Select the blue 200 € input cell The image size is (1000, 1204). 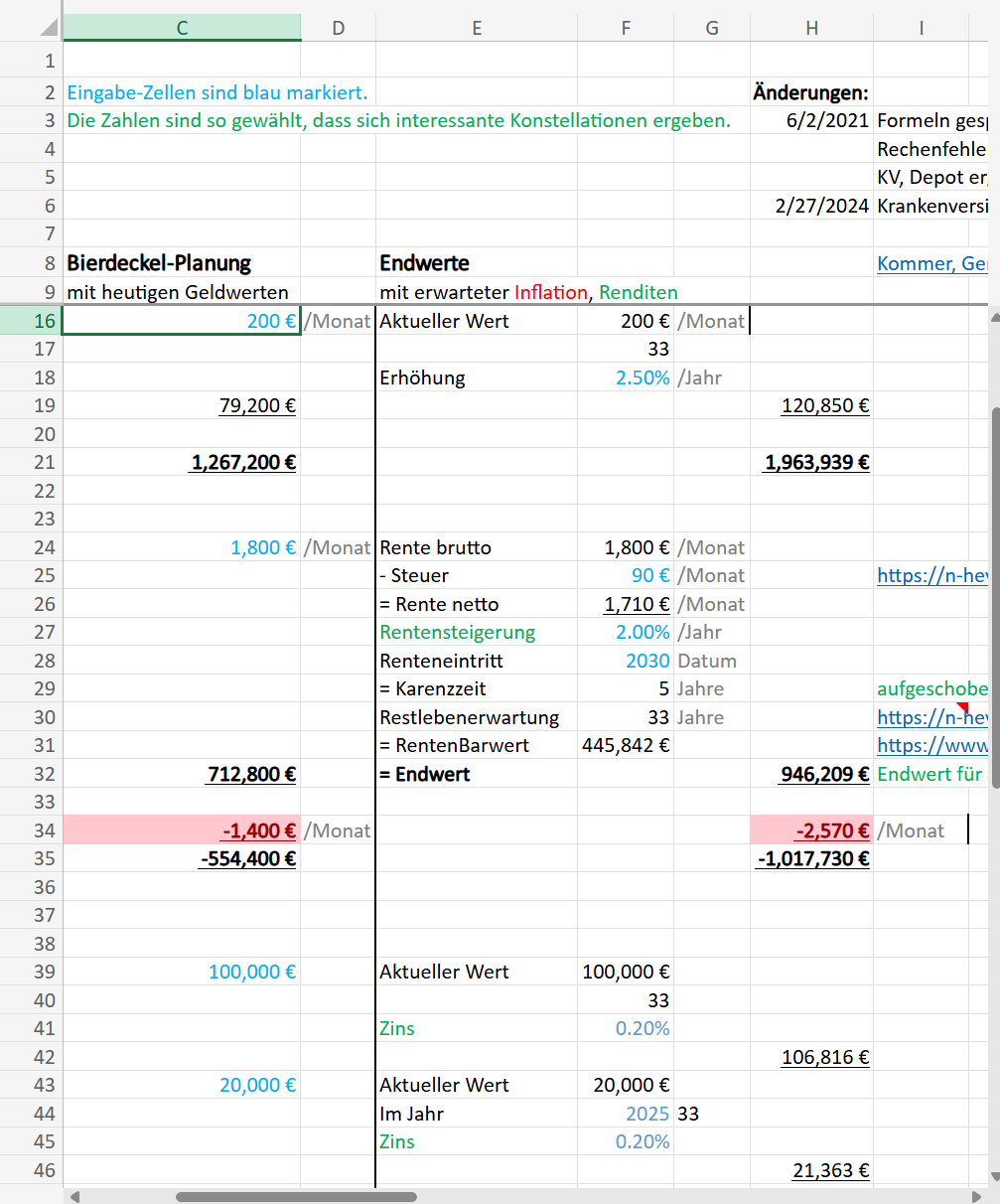(x=182, y=321)
